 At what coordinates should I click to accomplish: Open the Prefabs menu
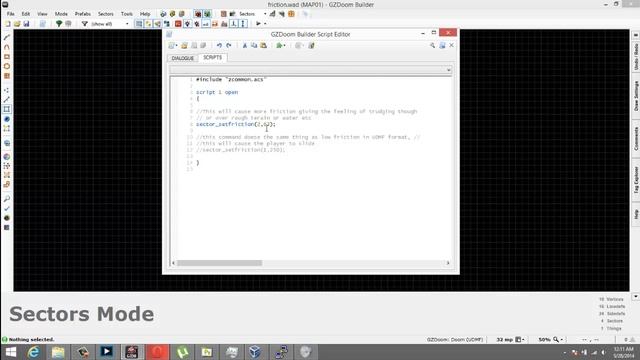(x=82, y=14)
